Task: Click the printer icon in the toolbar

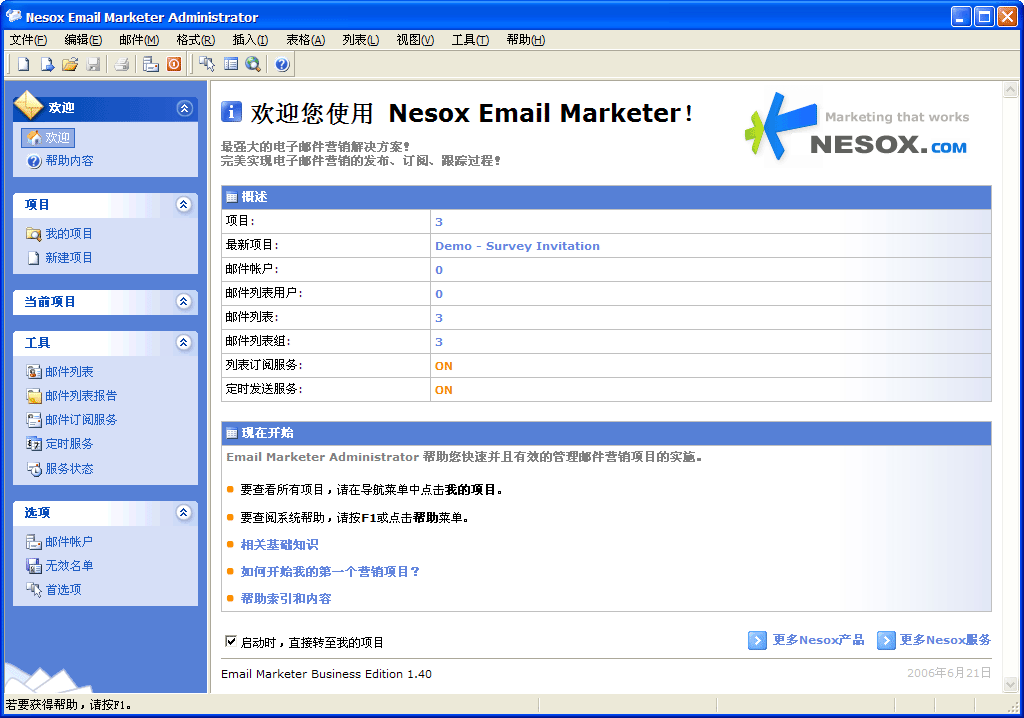Action: (121, 65)
